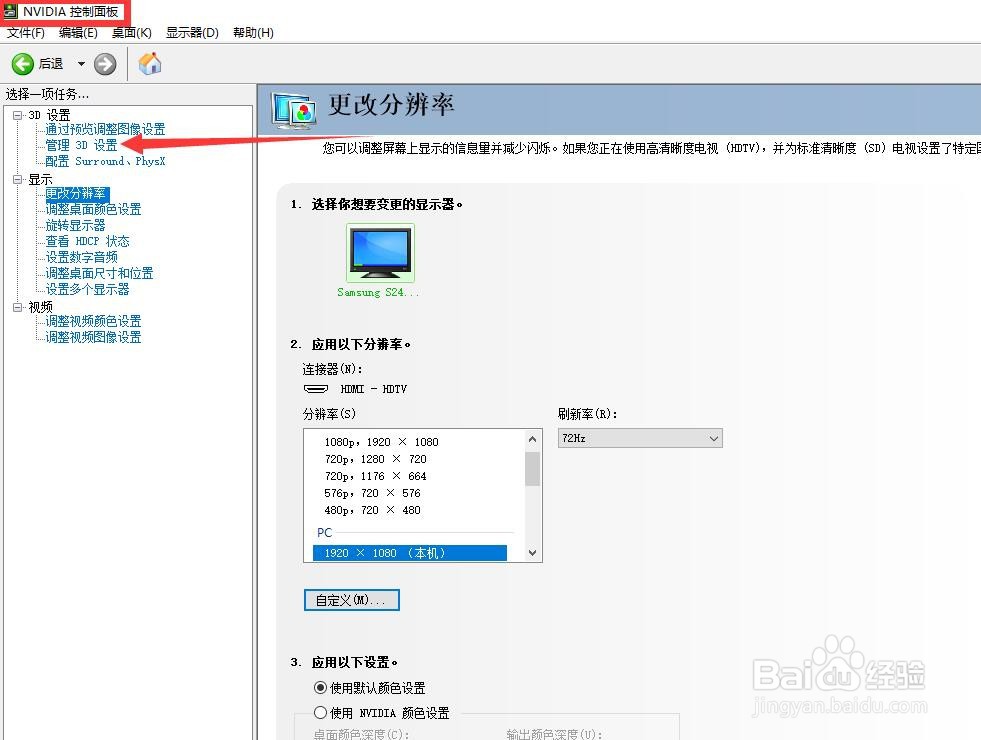Collapse the 视频 tree node
Screen dimensions: 981x740
(x=18, y=307)
